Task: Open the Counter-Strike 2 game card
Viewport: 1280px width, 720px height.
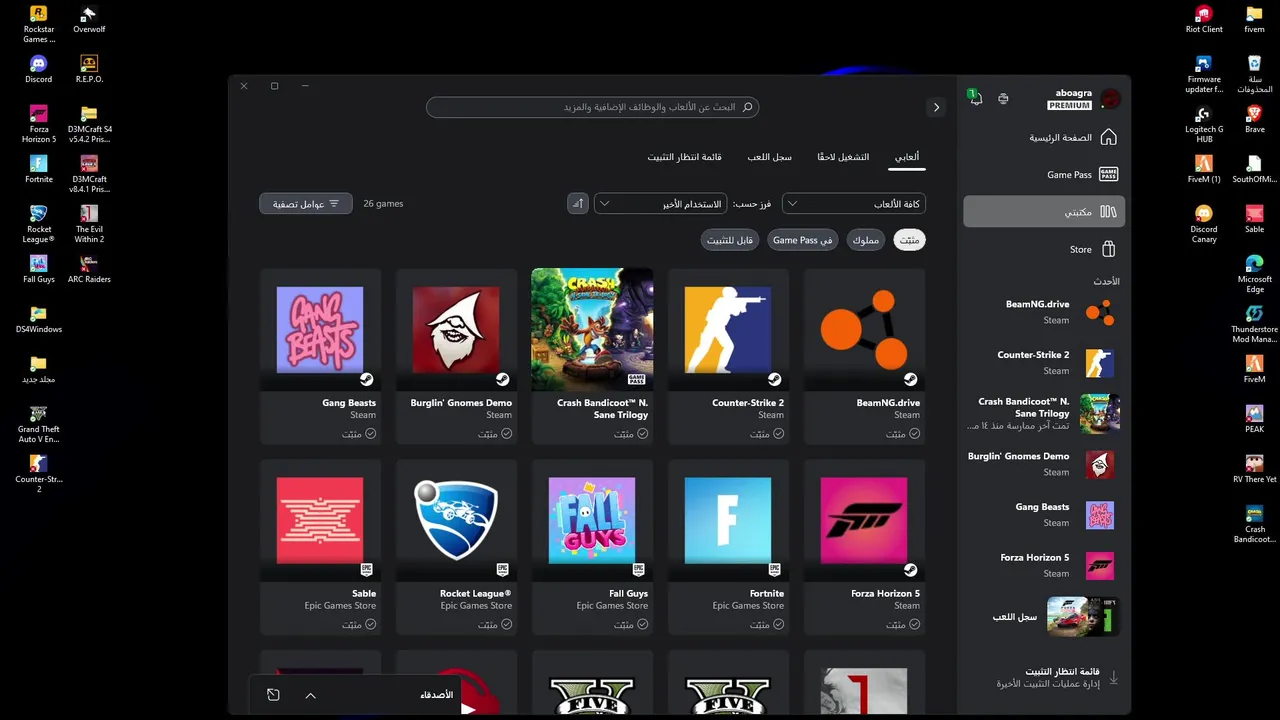Action: click(728, 356)
